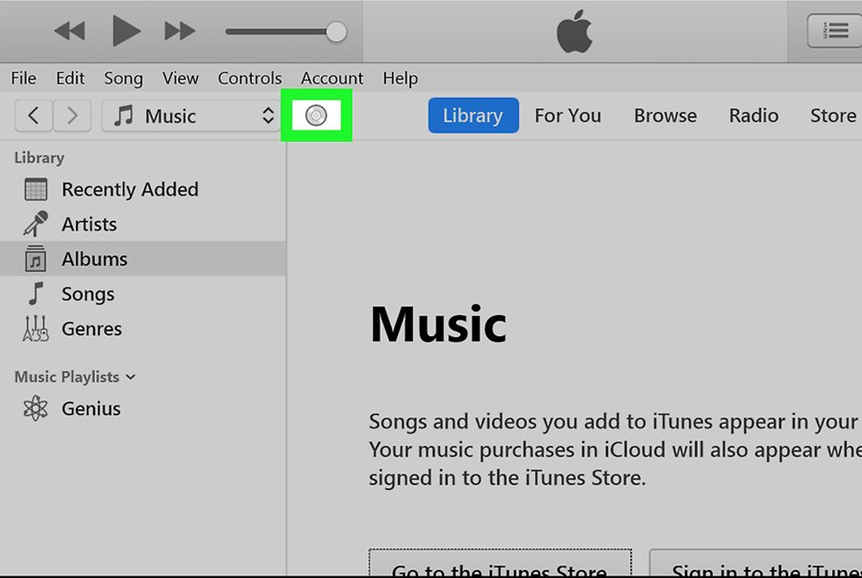The height and width of the screenshot is (578, 862).
Task: Start playback with the play button
Action: 126,31
